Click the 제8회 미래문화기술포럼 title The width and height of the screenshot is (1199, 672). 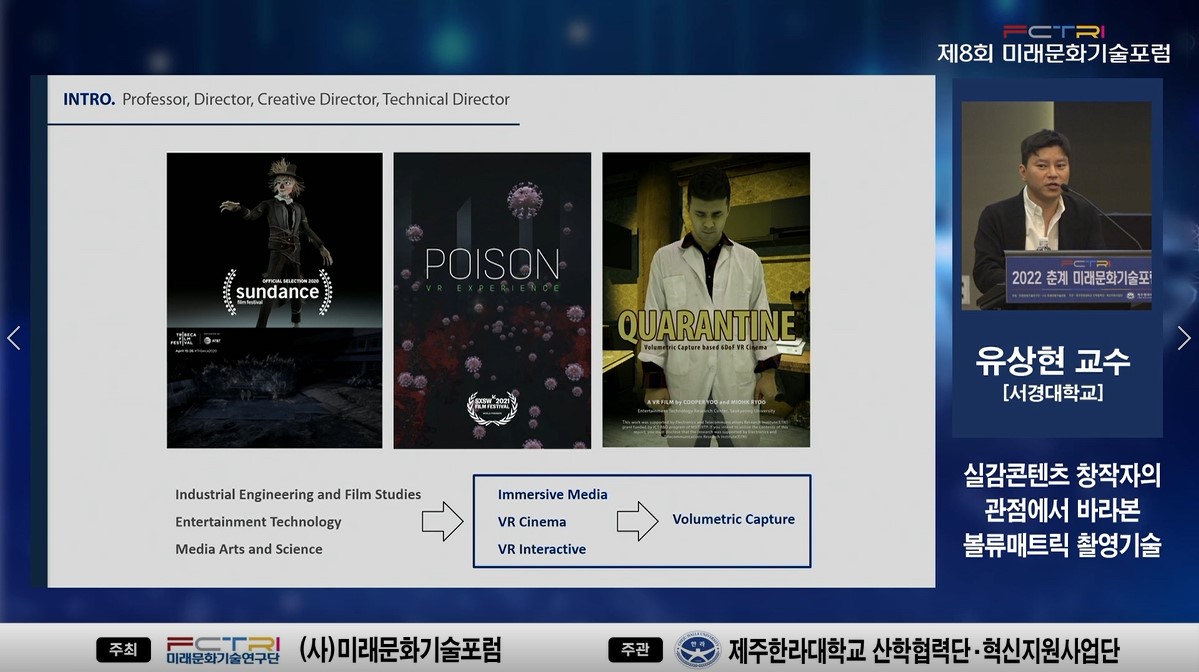click(x=1054, y=53)
